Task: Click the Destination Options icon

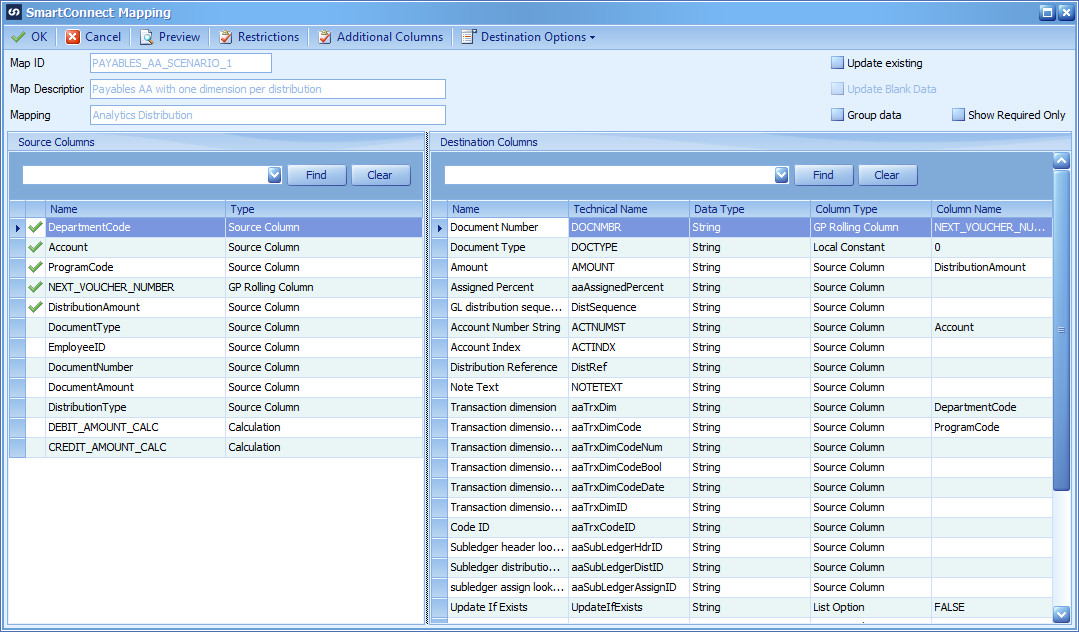Action: tap(469, 37)
